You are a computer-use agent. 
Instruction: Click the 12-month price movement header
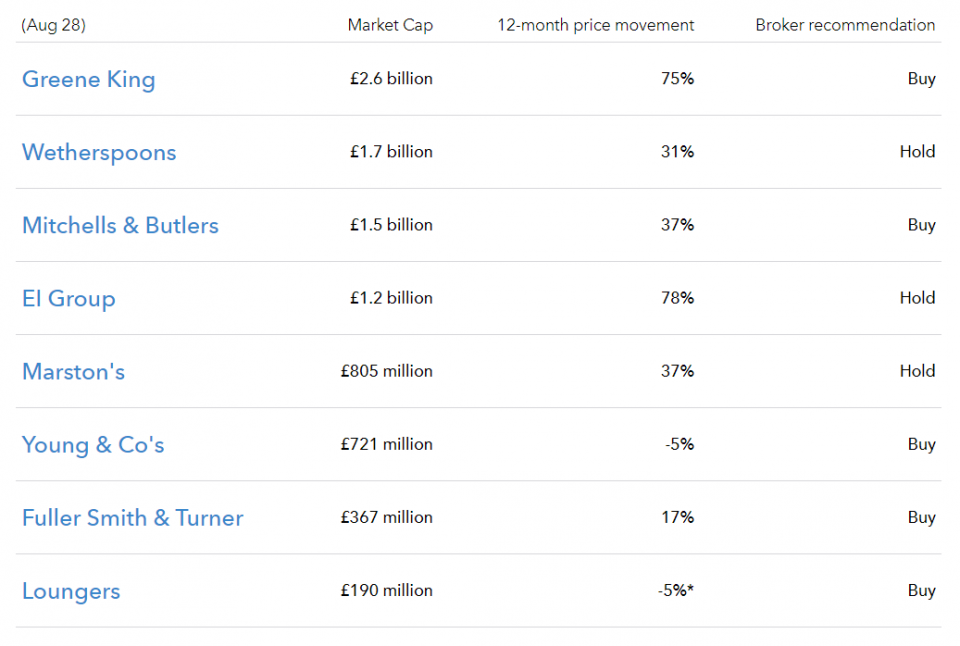[596, 25]
